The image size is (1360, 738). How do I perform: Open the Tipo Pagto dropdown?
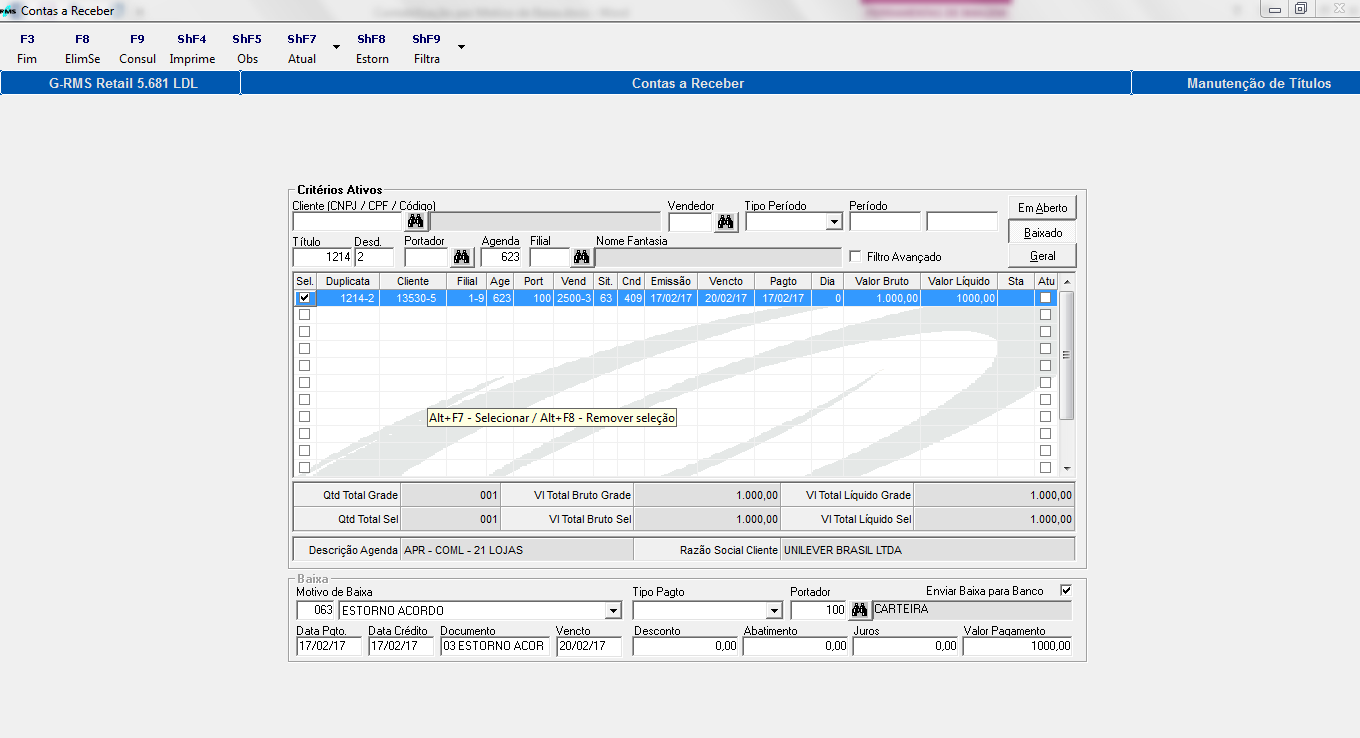tap(774, 611)
